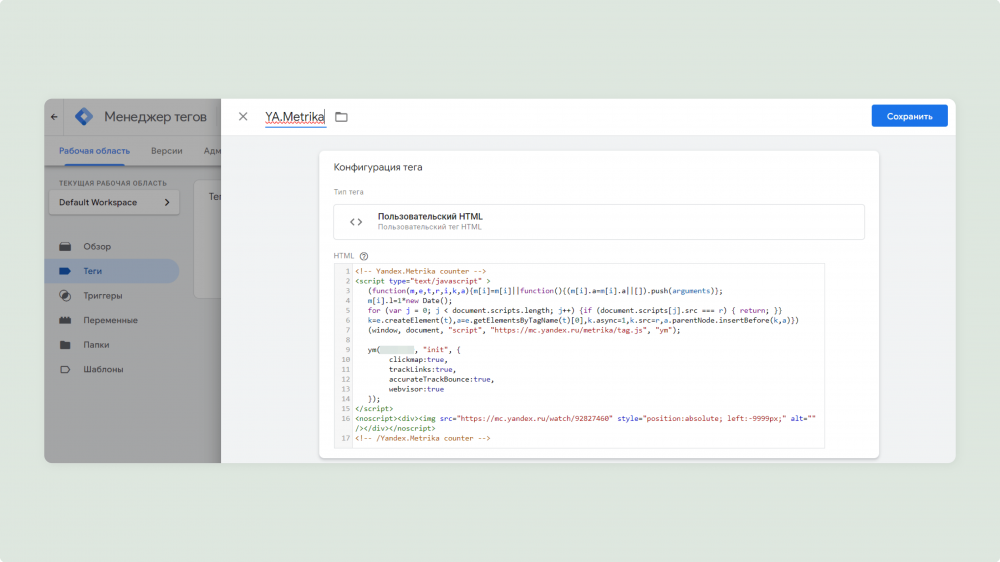The width and height of the screenshot is (1000, 562).
Task: Click the Теги tag icon
Action: point(65,271)
